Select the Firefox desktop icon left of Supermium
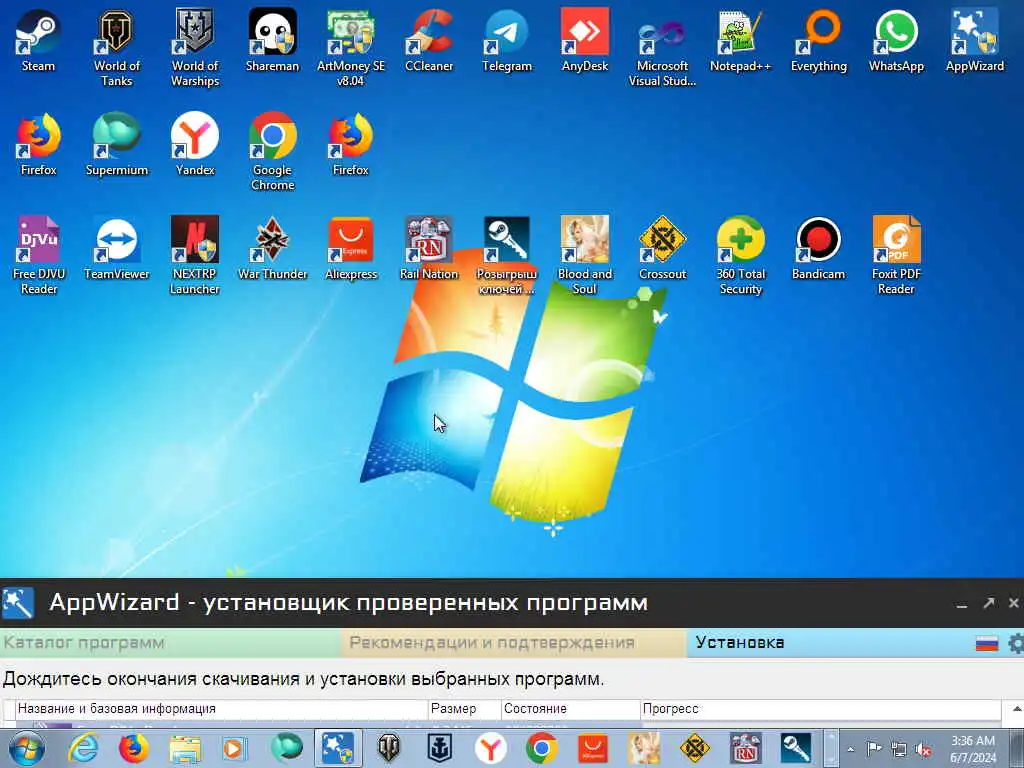 38,144
